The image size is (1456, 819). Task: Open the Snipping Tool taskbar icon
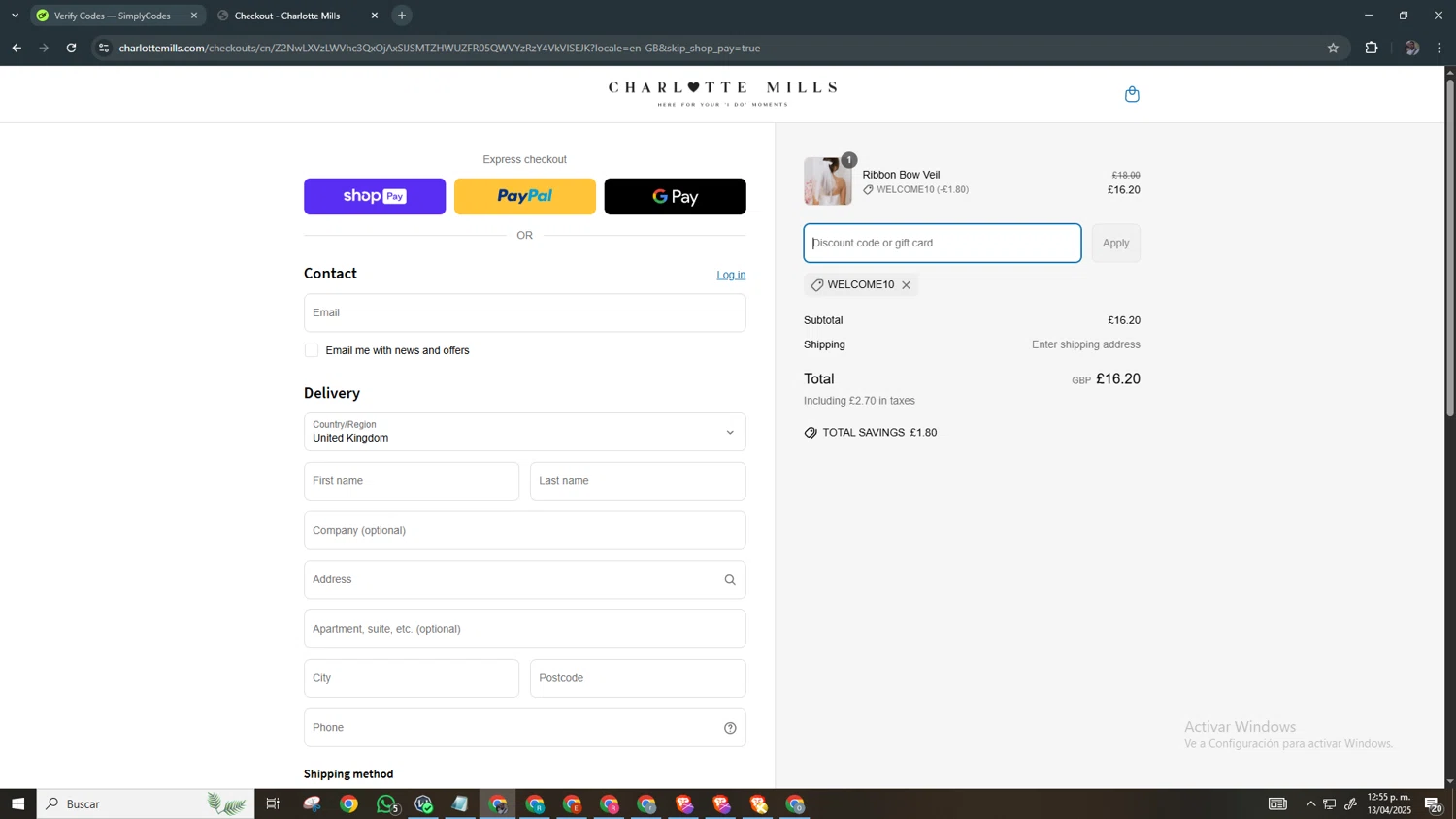pos(312,803)
